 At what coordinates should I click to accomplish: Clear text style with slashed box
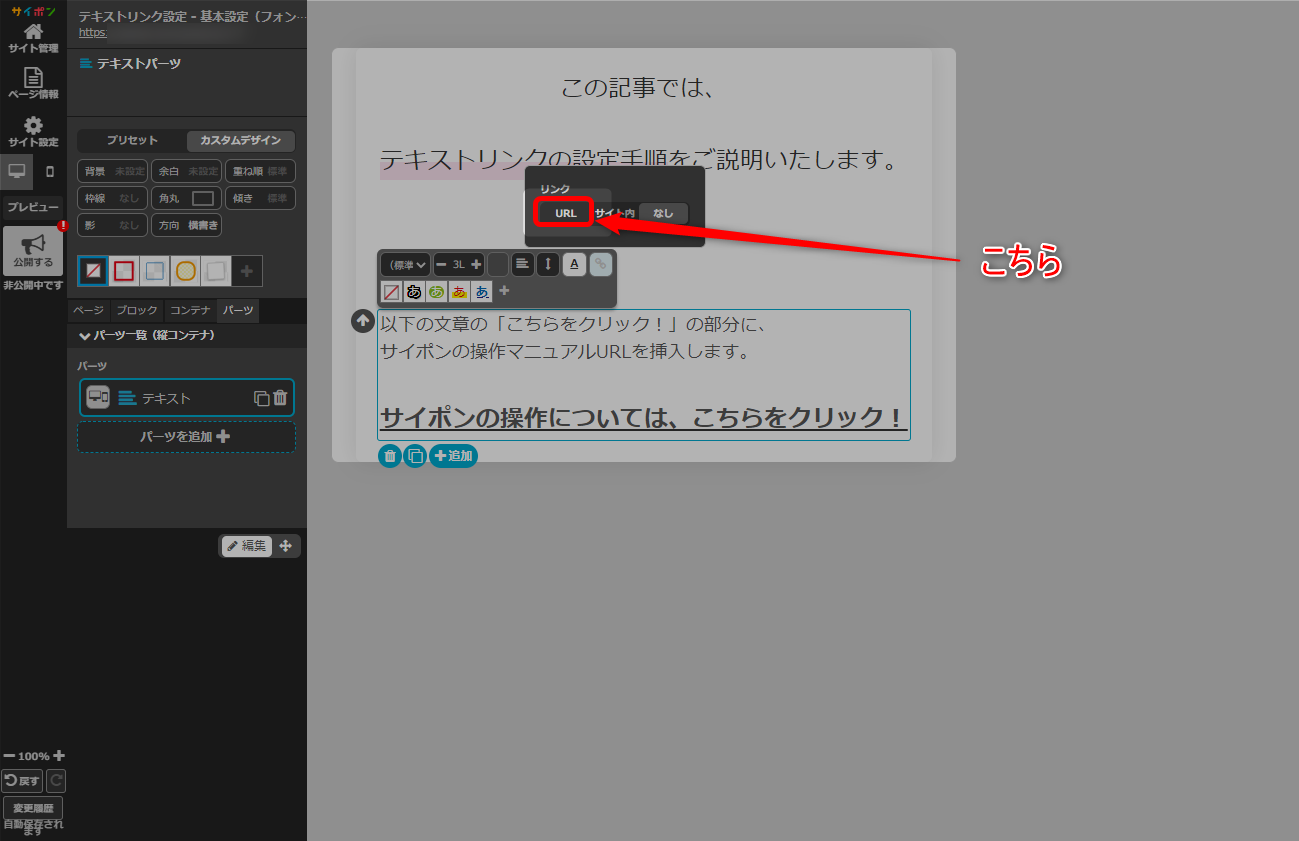point(391,292)
